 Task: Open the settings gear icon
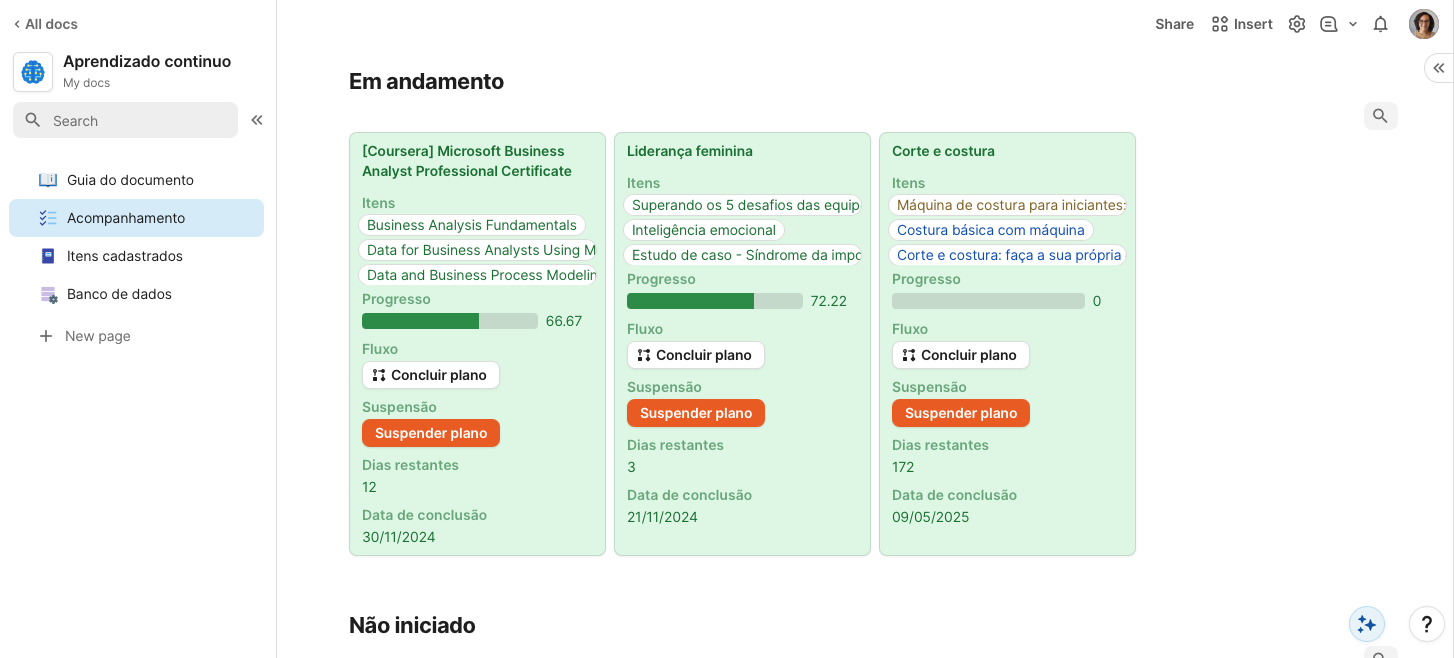tap(1297, 23)
